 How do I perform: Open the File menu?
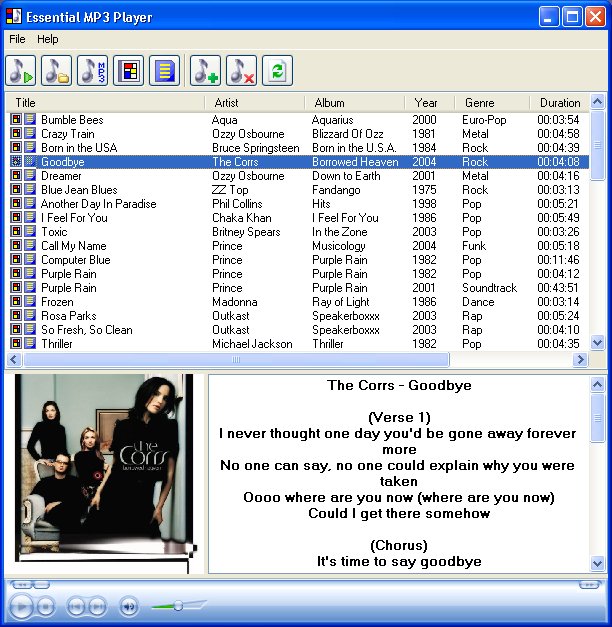[17, 39]
